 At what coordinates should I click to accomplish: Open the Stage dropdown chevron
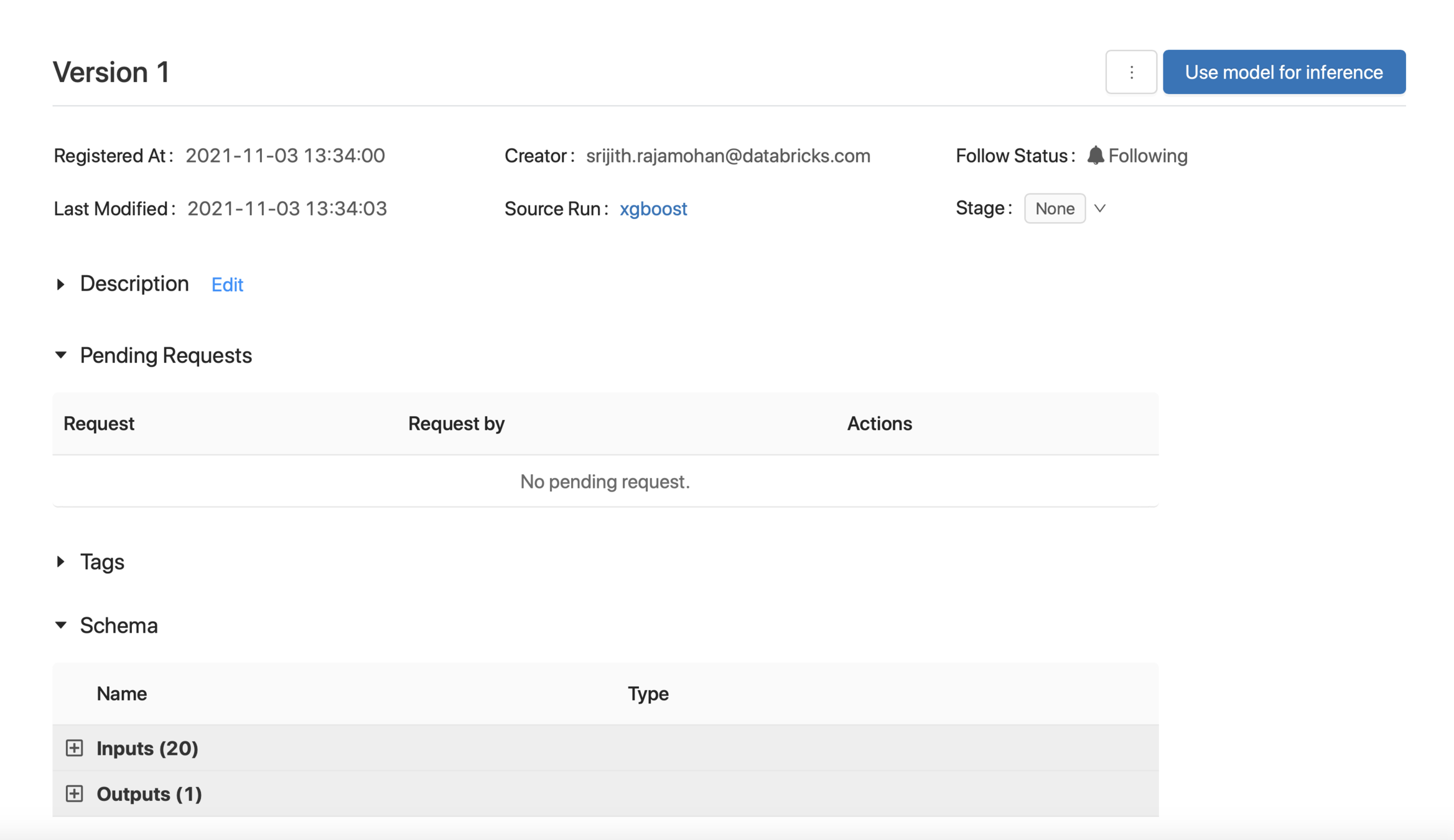[x=1100, y=208]
